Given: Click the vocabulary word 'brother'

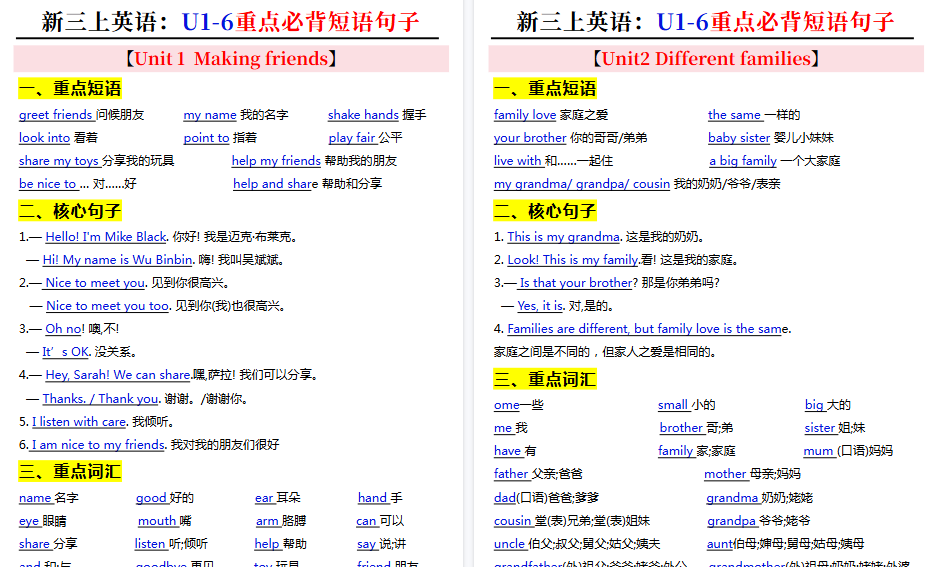Looking at the screenshot, I should pyautogui.click(x=681, y=428).
